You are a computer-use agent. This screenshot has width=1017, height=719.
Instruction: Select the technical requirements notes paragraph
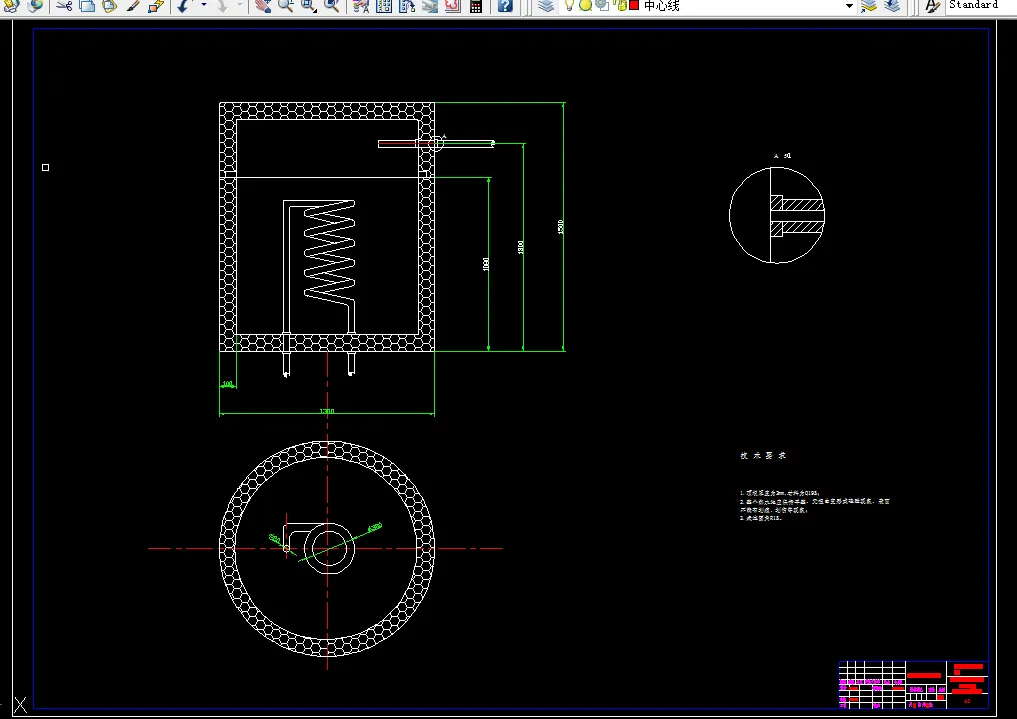(815, 506)
